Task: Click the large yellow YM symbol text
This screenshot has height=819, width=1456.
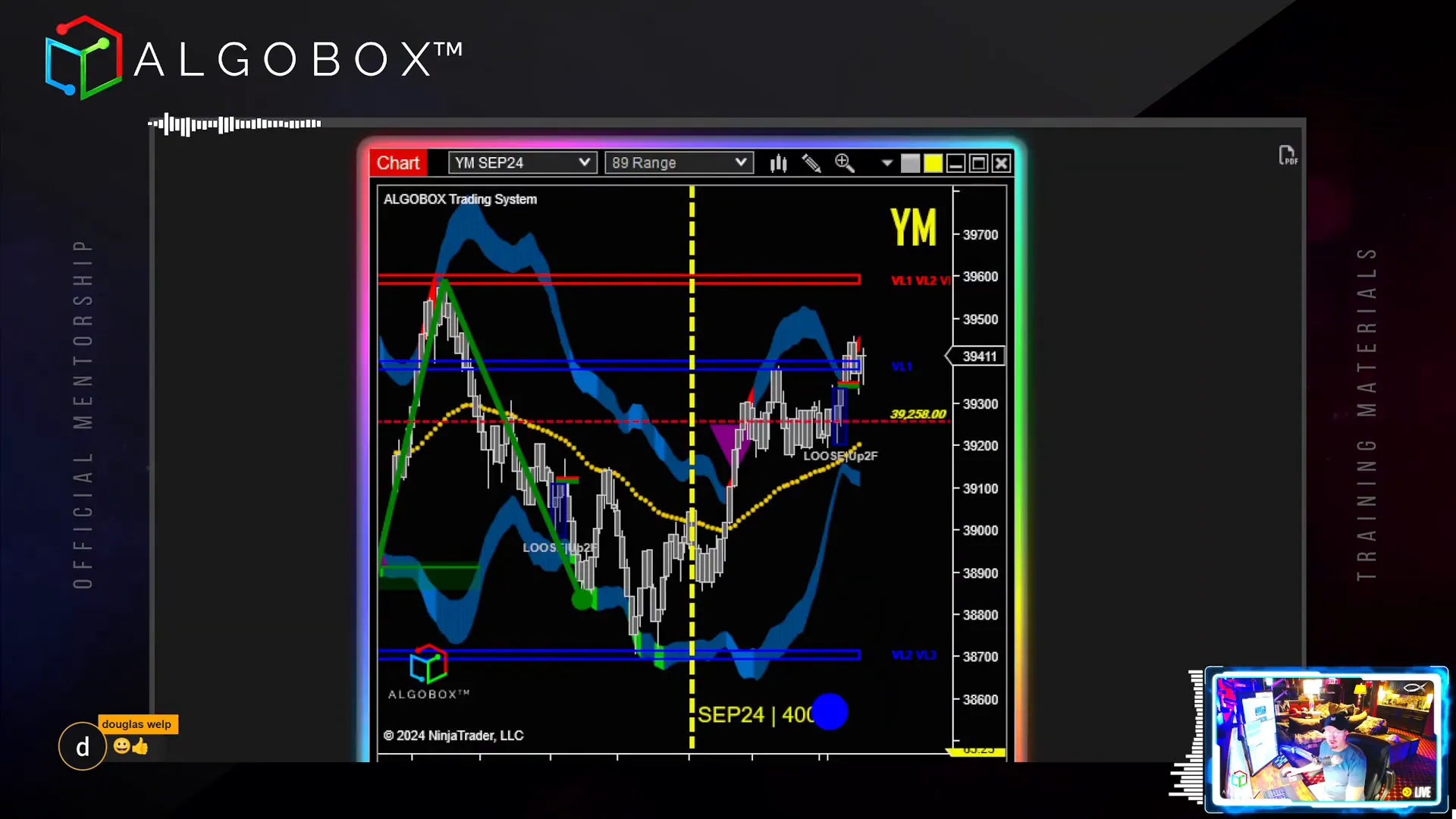Action: [913, 227]
